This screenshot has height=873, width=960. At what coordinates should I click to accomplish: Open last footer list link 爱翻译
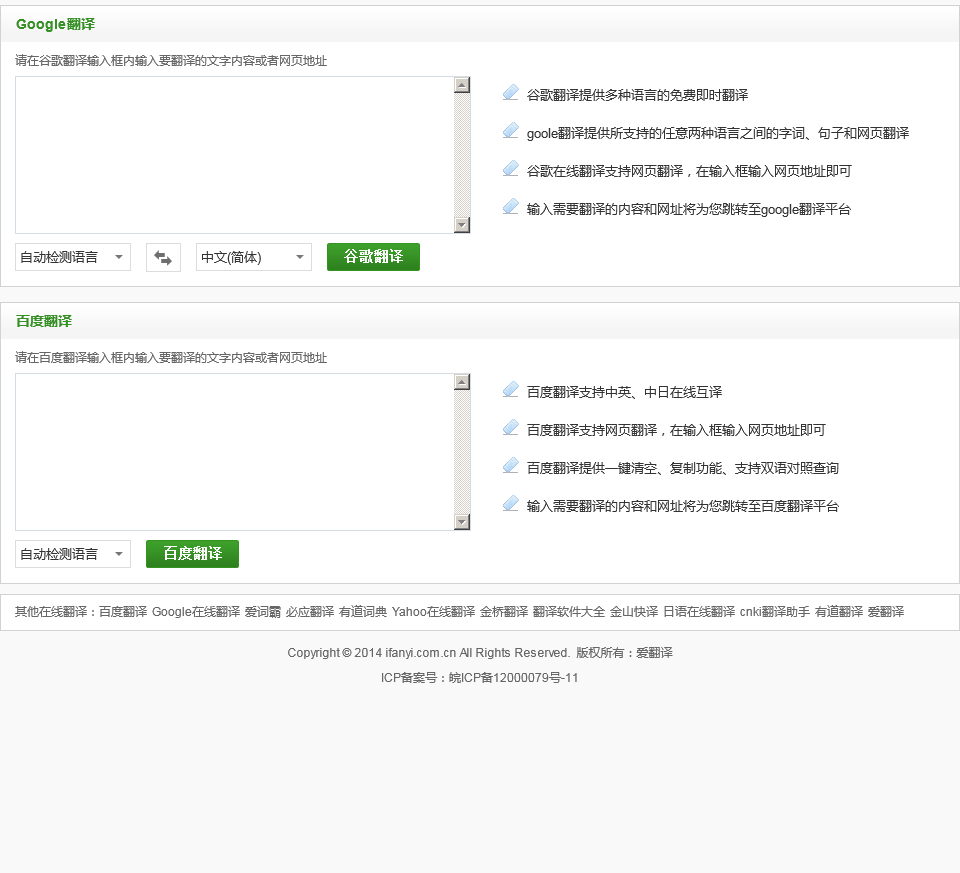(886, 612)
